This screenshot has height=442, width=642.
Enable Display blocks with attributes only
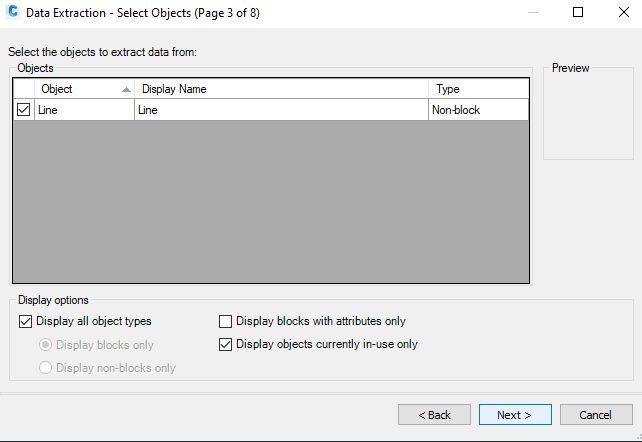(x=226, y=321)
